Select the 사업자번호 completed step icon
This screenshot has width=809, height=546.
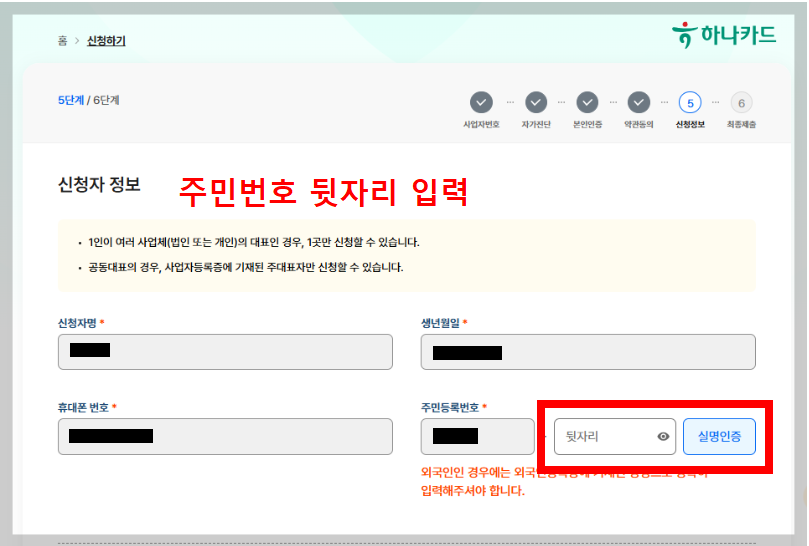pyautogui.click(x=481, y=103)
